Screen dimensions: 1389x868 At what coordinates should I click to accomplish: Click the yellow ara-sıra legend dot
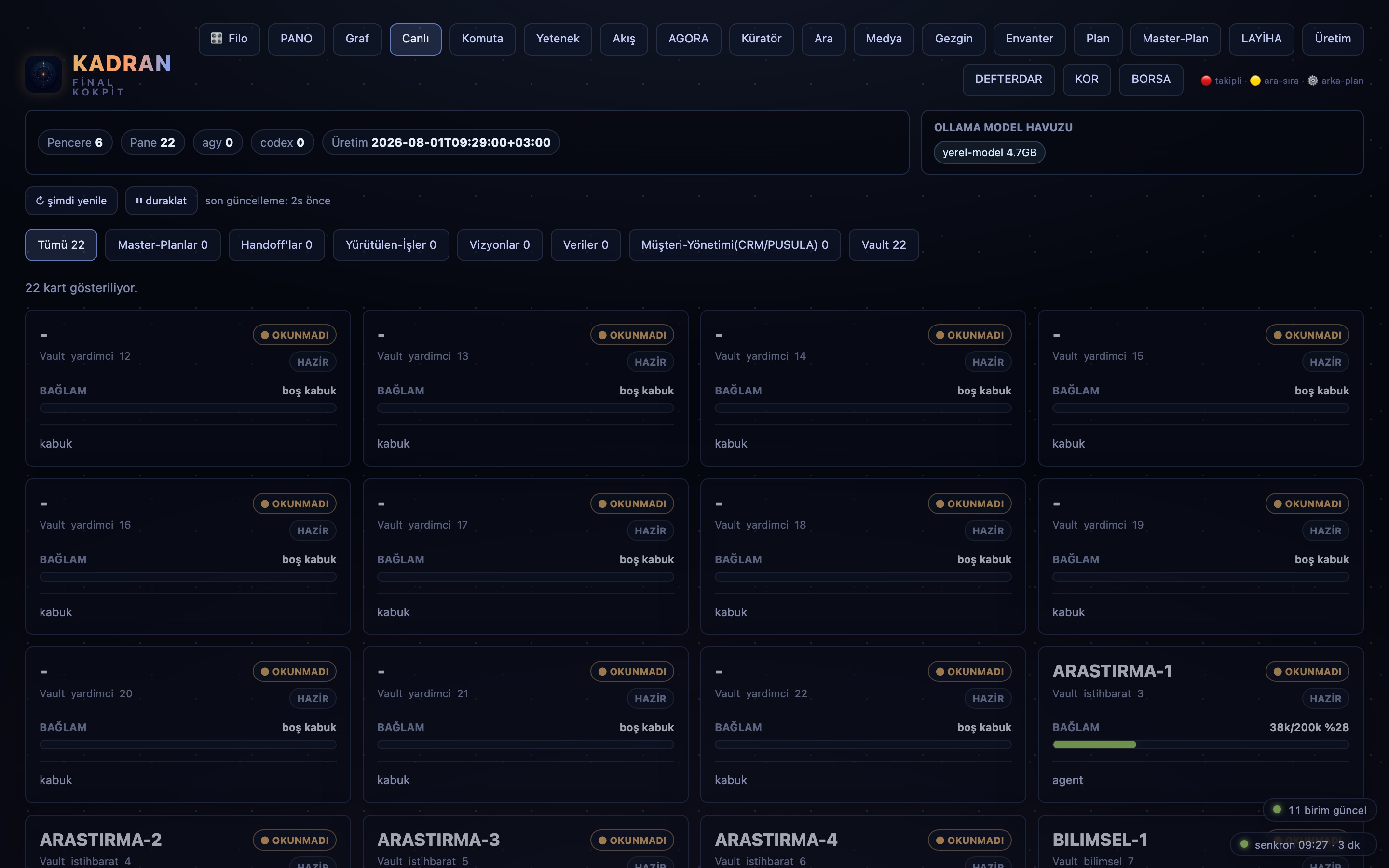pos(1255,81)
